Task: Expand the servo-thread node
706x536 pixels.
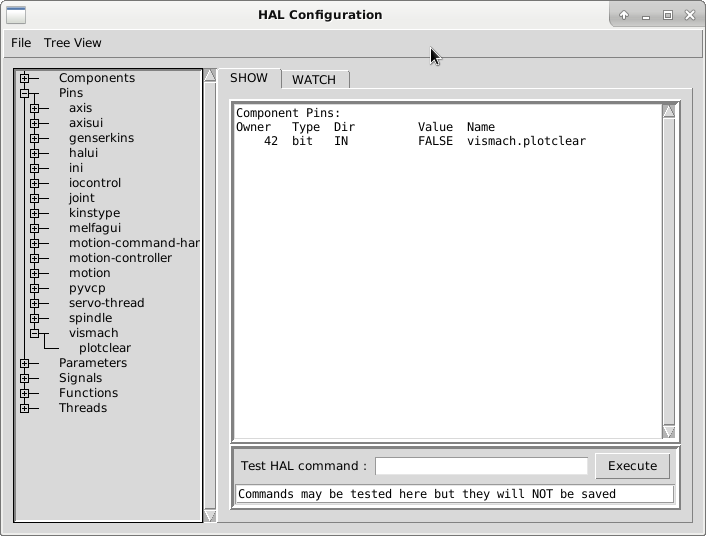Action: [x=35, y=303]
